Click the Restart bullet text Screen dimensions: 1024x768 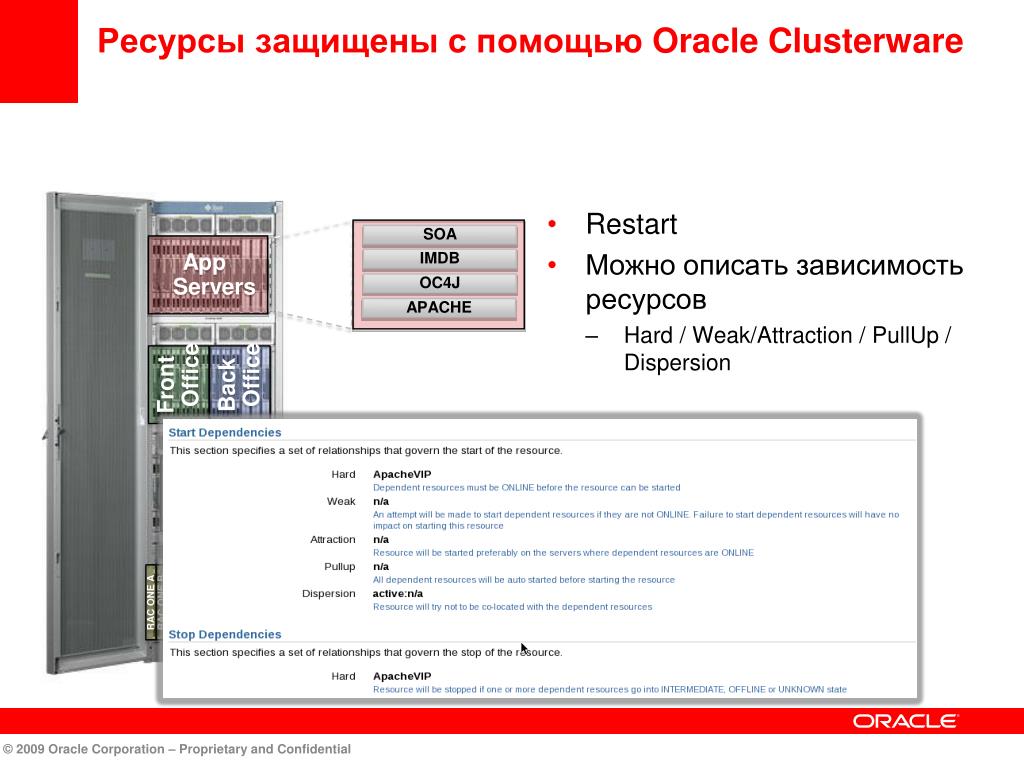pyautogui.click(x=632, y=224)
